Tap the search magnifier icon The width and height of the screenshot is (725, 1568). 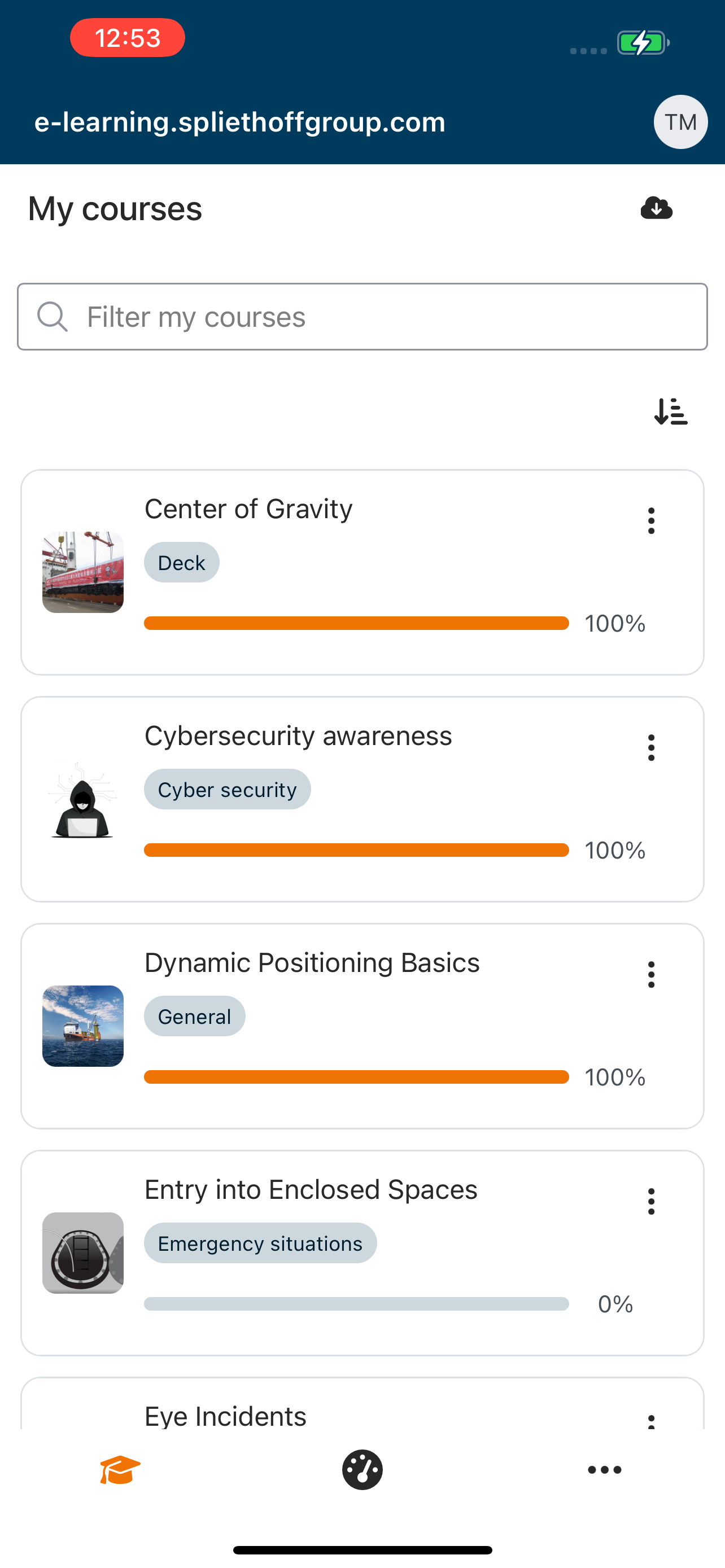[x=53, y=317]
